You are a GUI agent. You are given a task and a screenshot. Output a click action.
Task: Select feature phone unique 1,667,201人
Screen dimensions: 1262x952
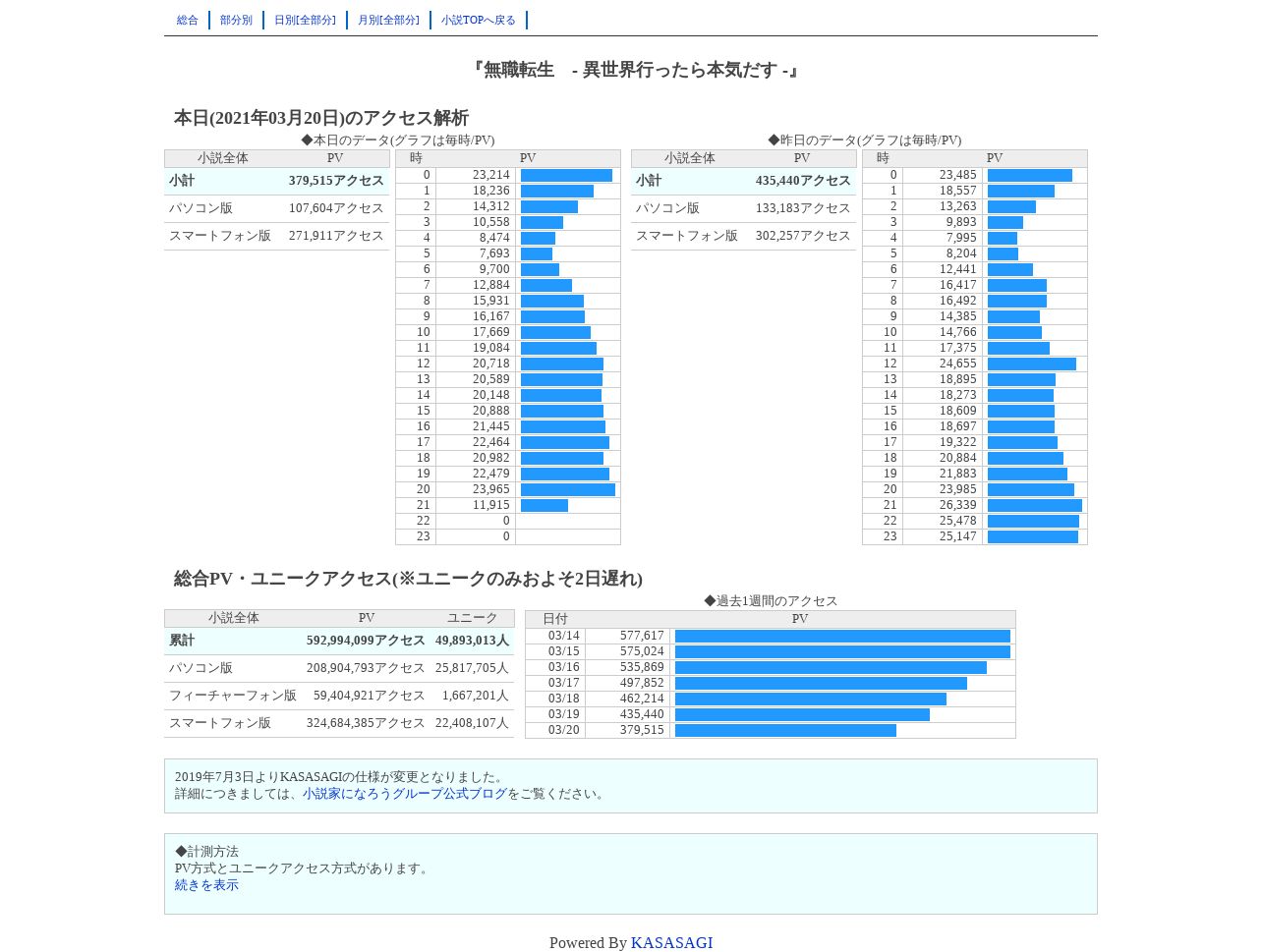(x=476, y=696)
